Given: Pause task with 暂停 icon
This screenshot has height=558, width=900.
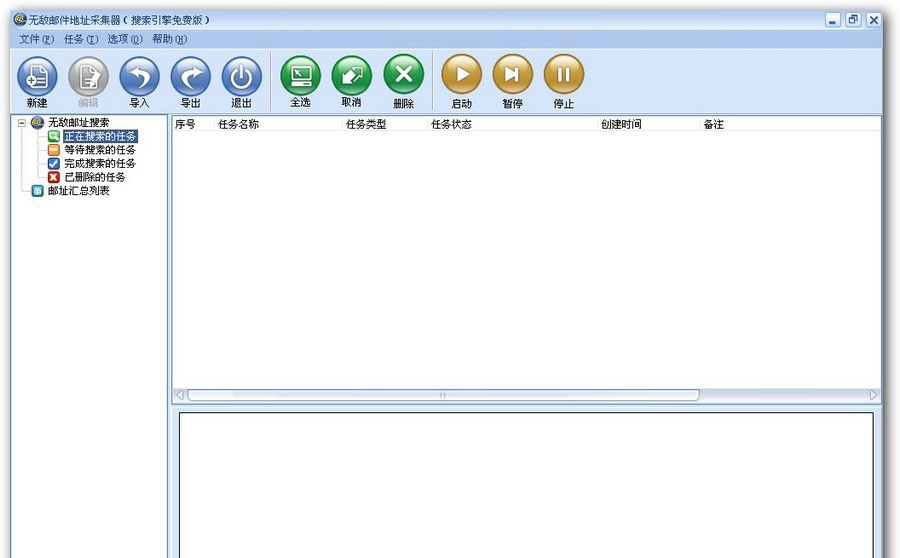Looking at the screenshot, I should pyautogui.click(x=512, y=75).
